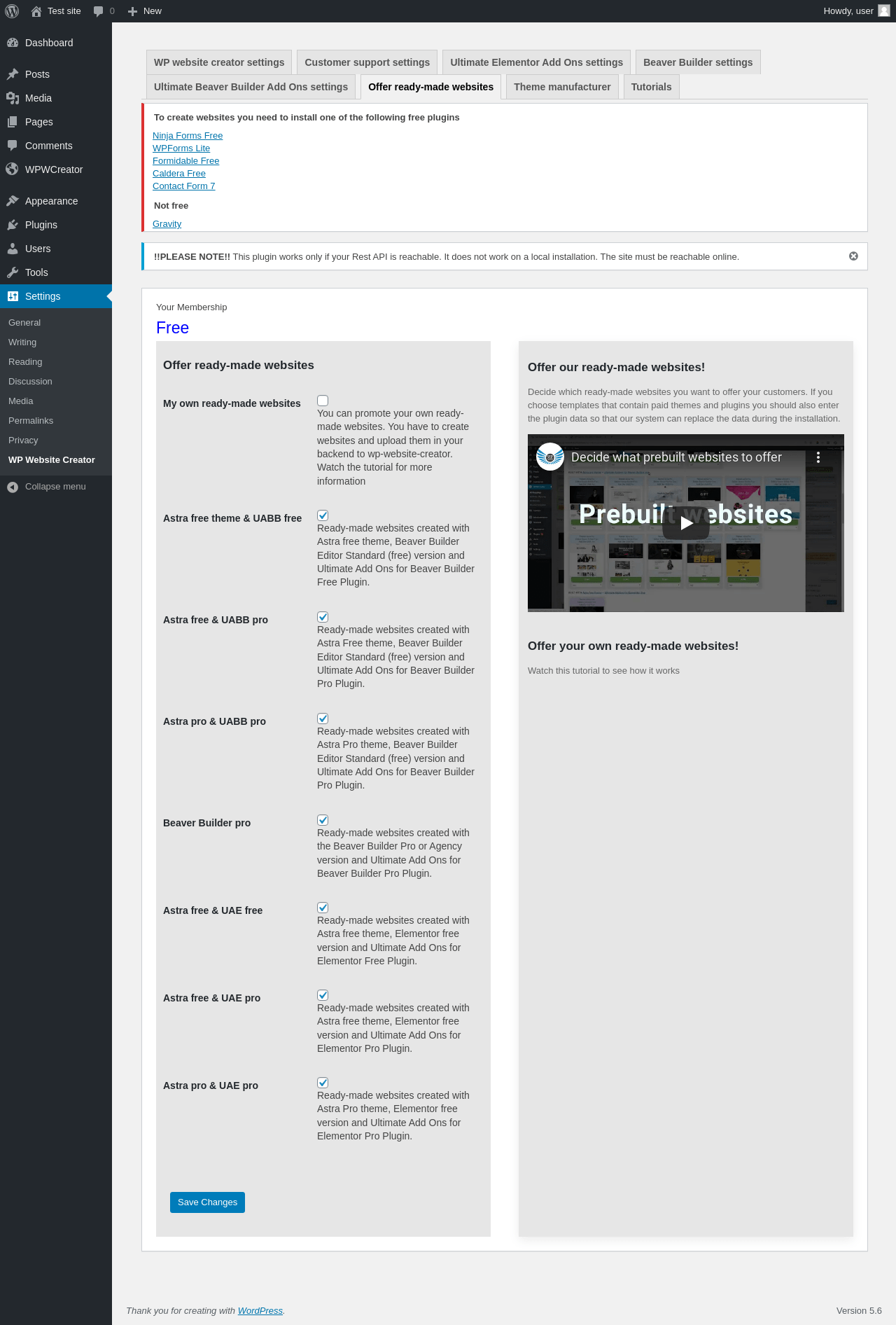The height and width of the screenshot is (1325, 896).
Task: Click the Users person icon
Action: [13, 249]
